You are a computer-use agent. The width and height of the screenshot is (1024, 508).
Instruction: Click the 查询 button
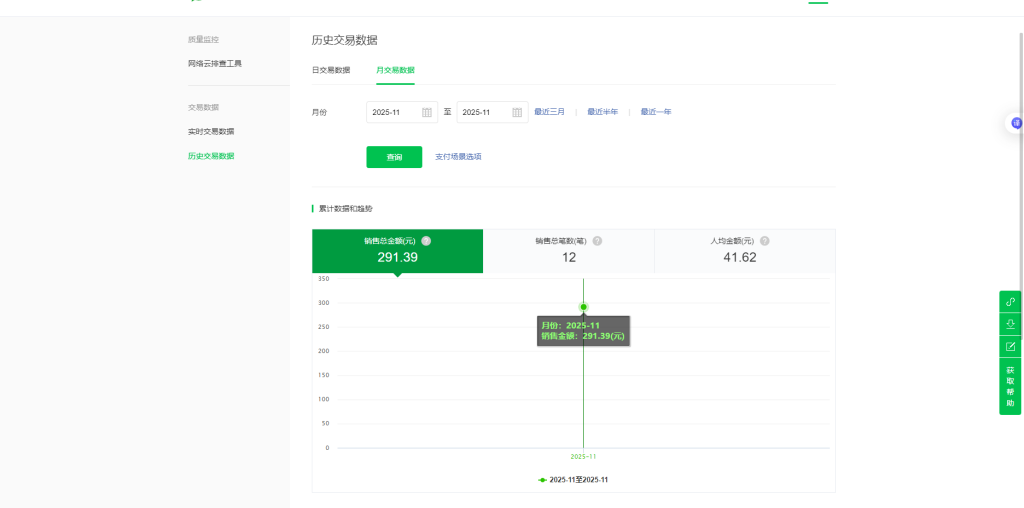(x=394, y=157)
